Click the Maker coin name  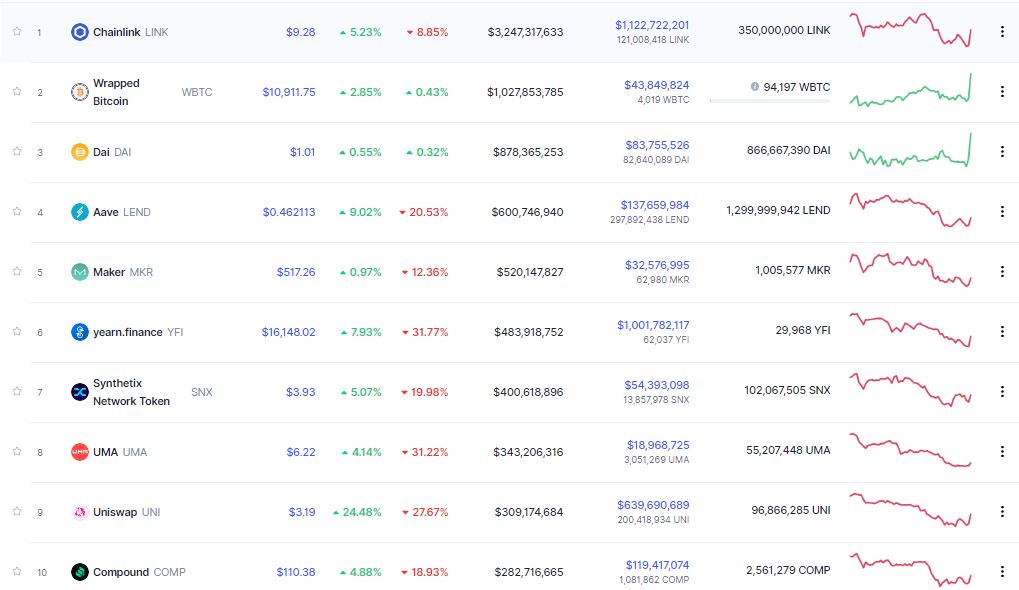coord(109,272)
